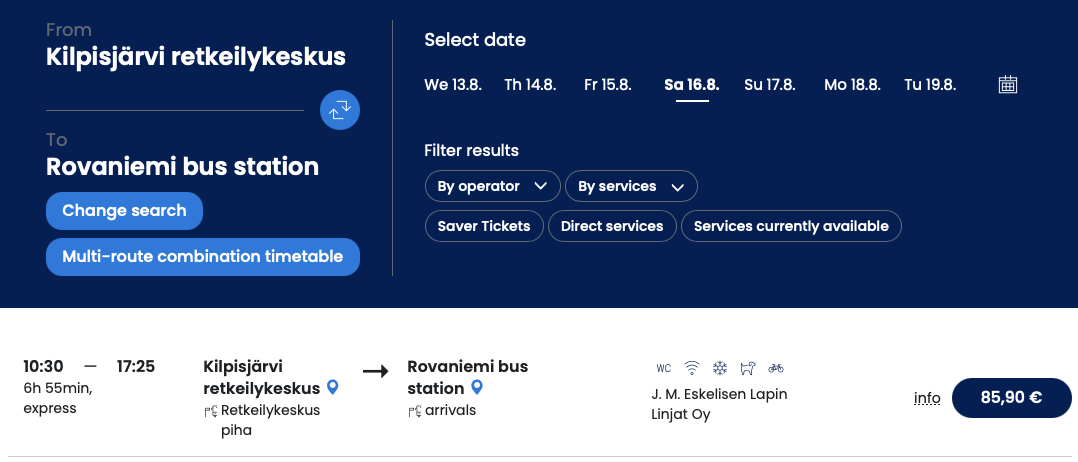Select date Tu 19.8.
The height and width of the screenshot is (462, 1078).
click(x=930, y=85)
